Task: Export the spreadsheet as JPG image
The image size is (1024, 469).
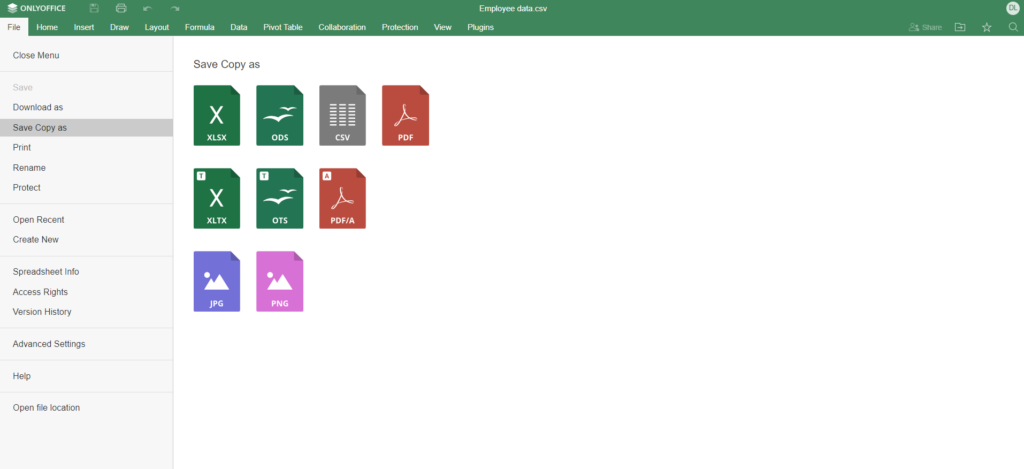Action: tap(216, 281)
